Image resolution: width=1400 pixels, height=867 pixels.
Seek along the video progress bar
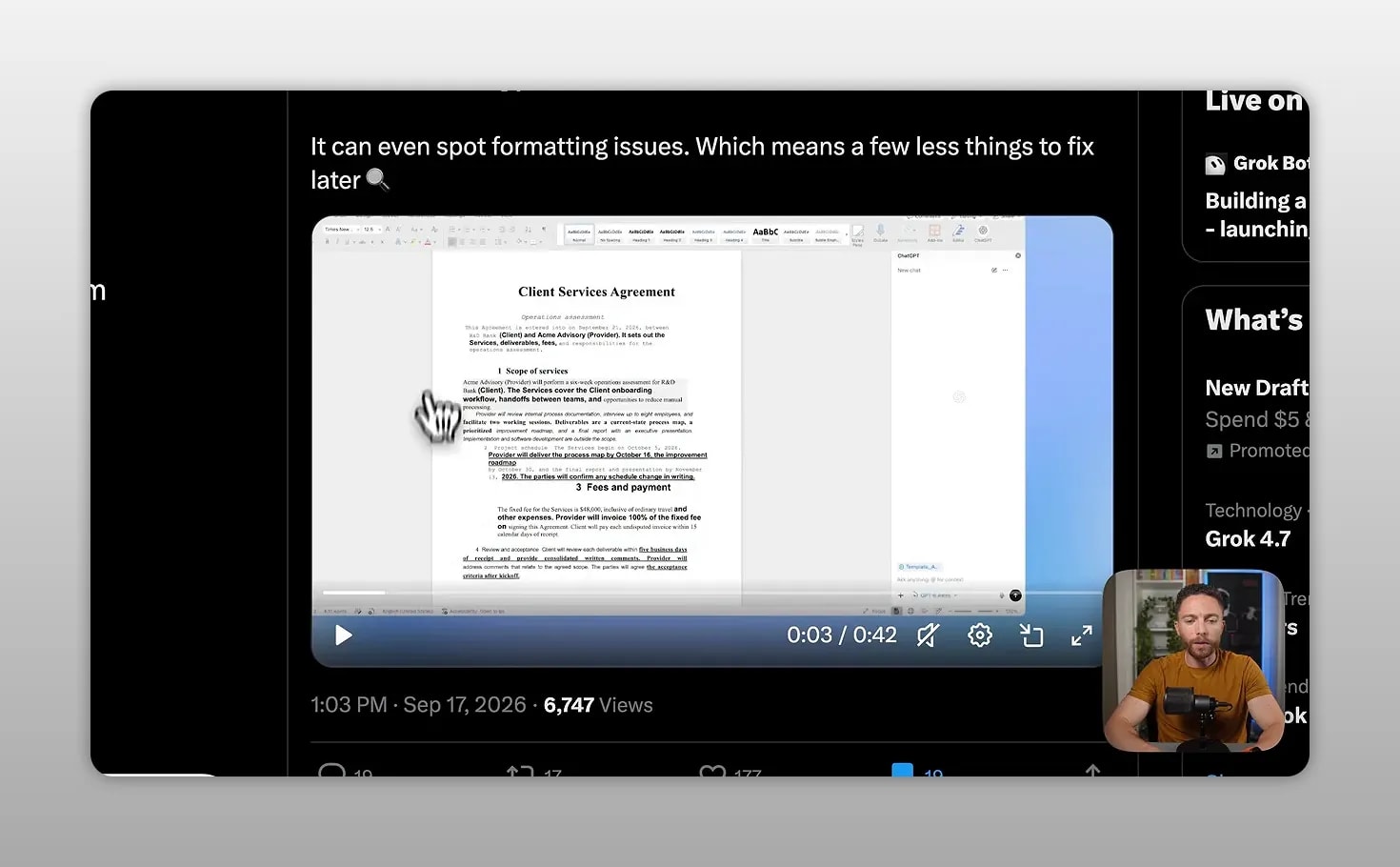coord(711,593)
